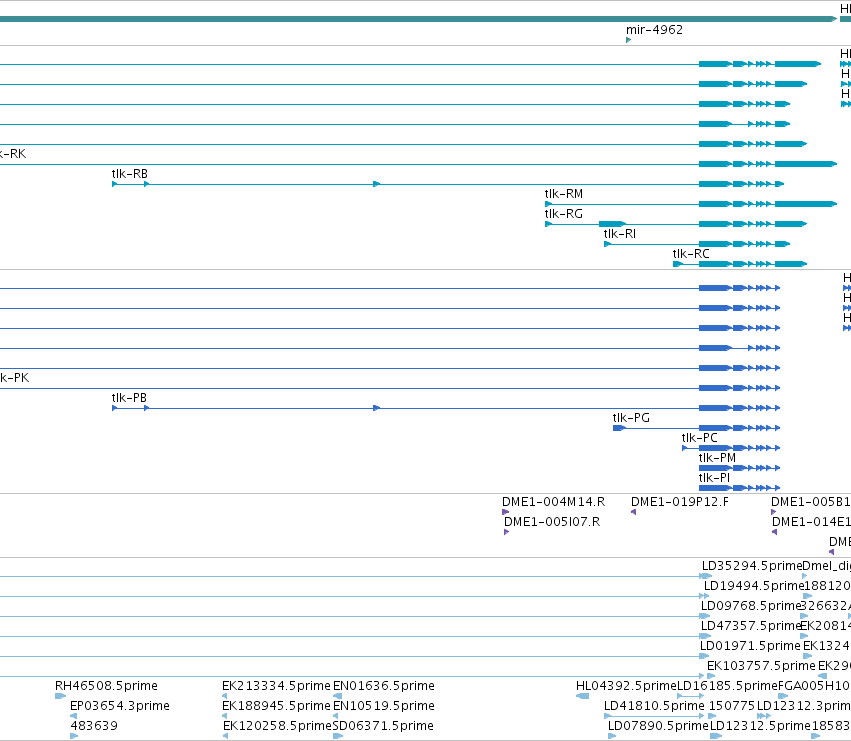Click the EN10519.5prime EST label

384,706
